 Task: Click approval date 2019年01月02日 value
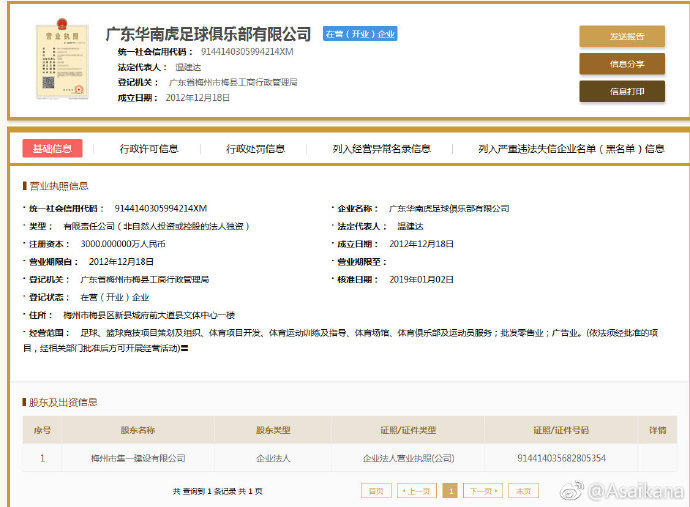421,279
